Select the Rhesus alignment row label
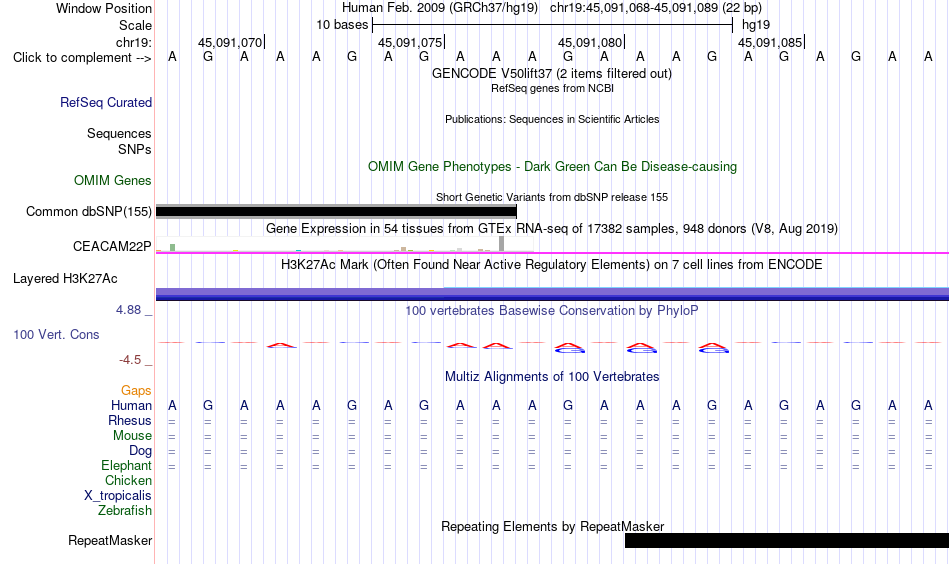 click(x=130, y=420)
